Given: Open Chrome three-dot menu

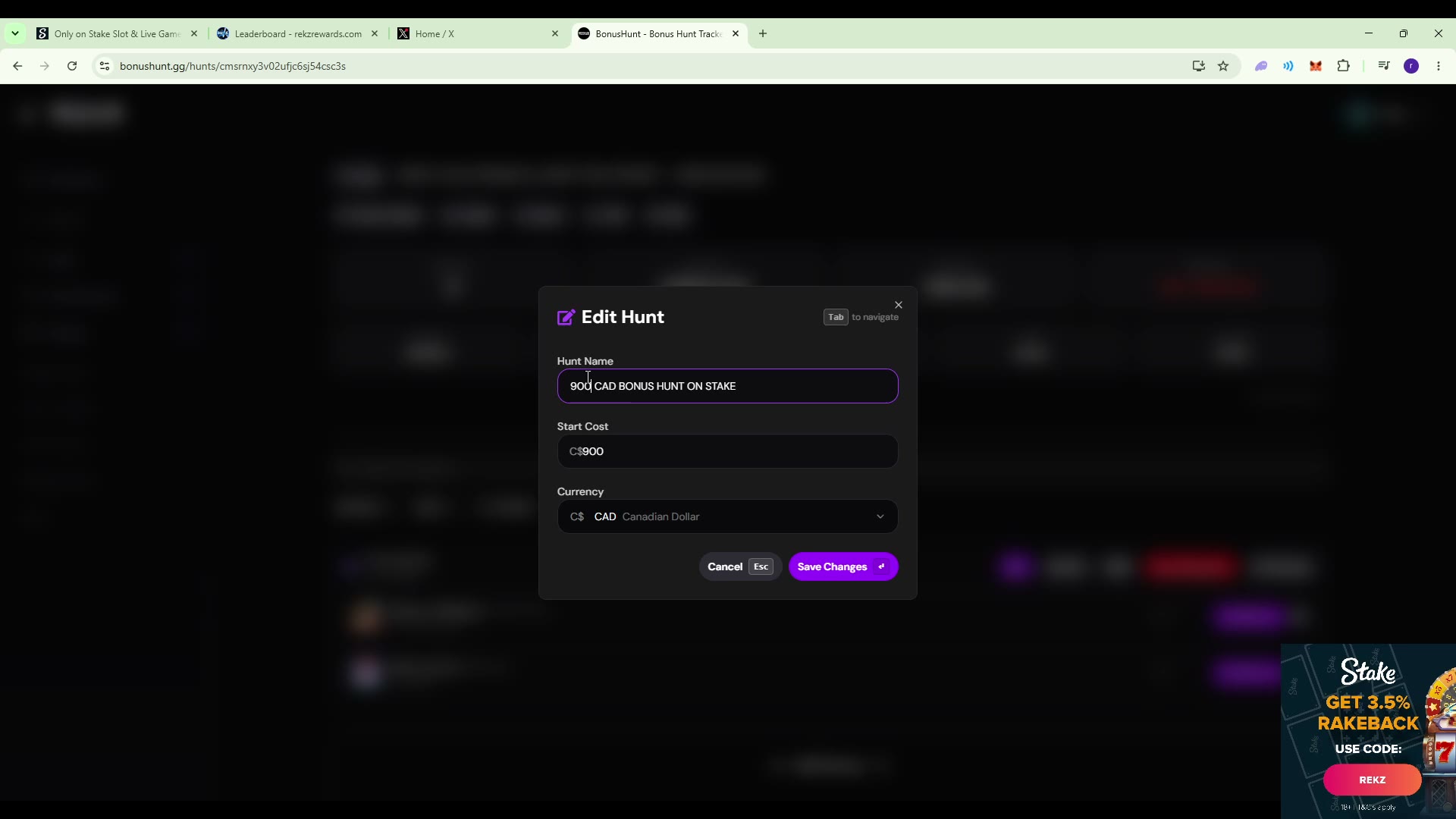Looking at the screenshot, I should [1439, 66].
